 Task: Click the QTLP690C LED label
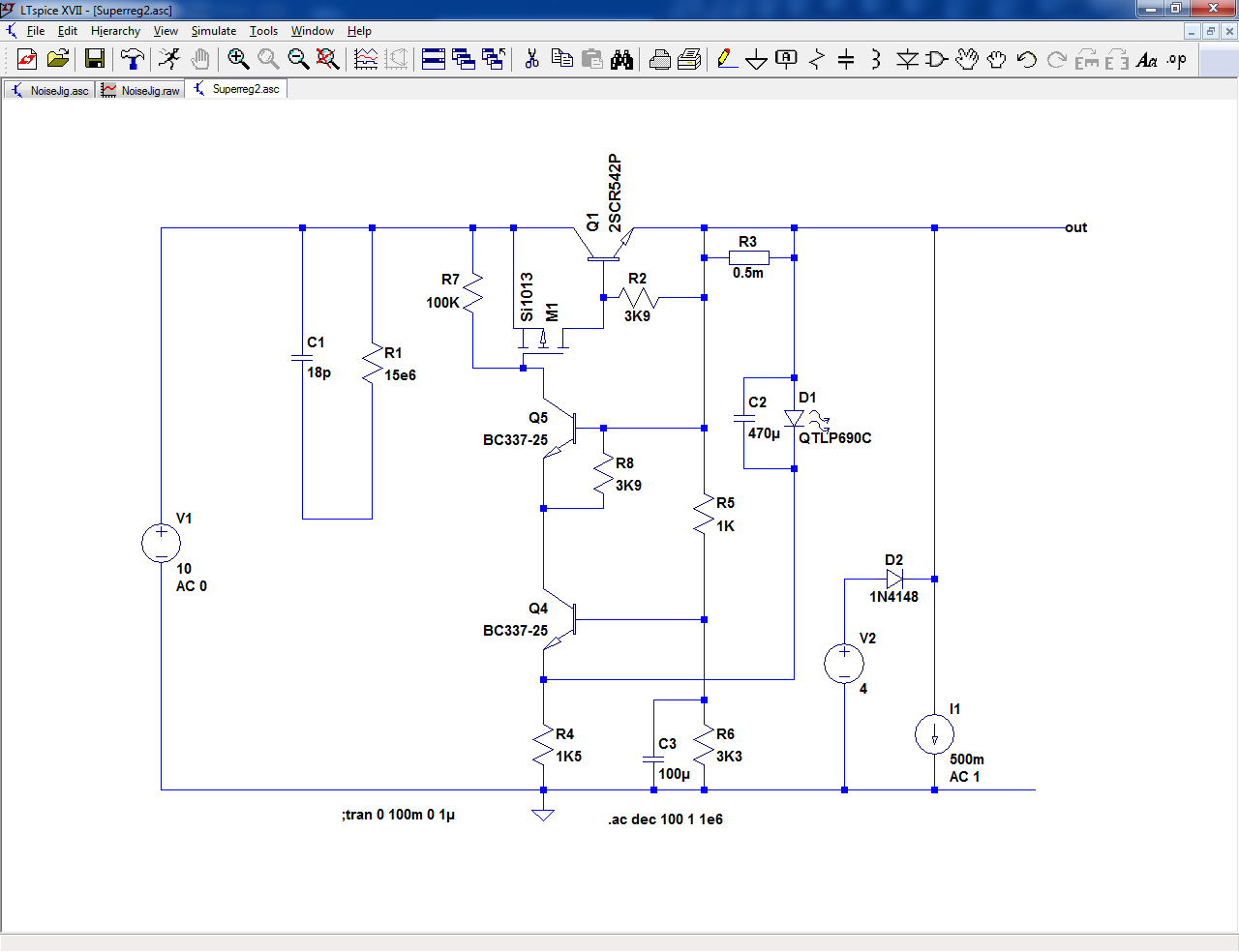point(834,438)
